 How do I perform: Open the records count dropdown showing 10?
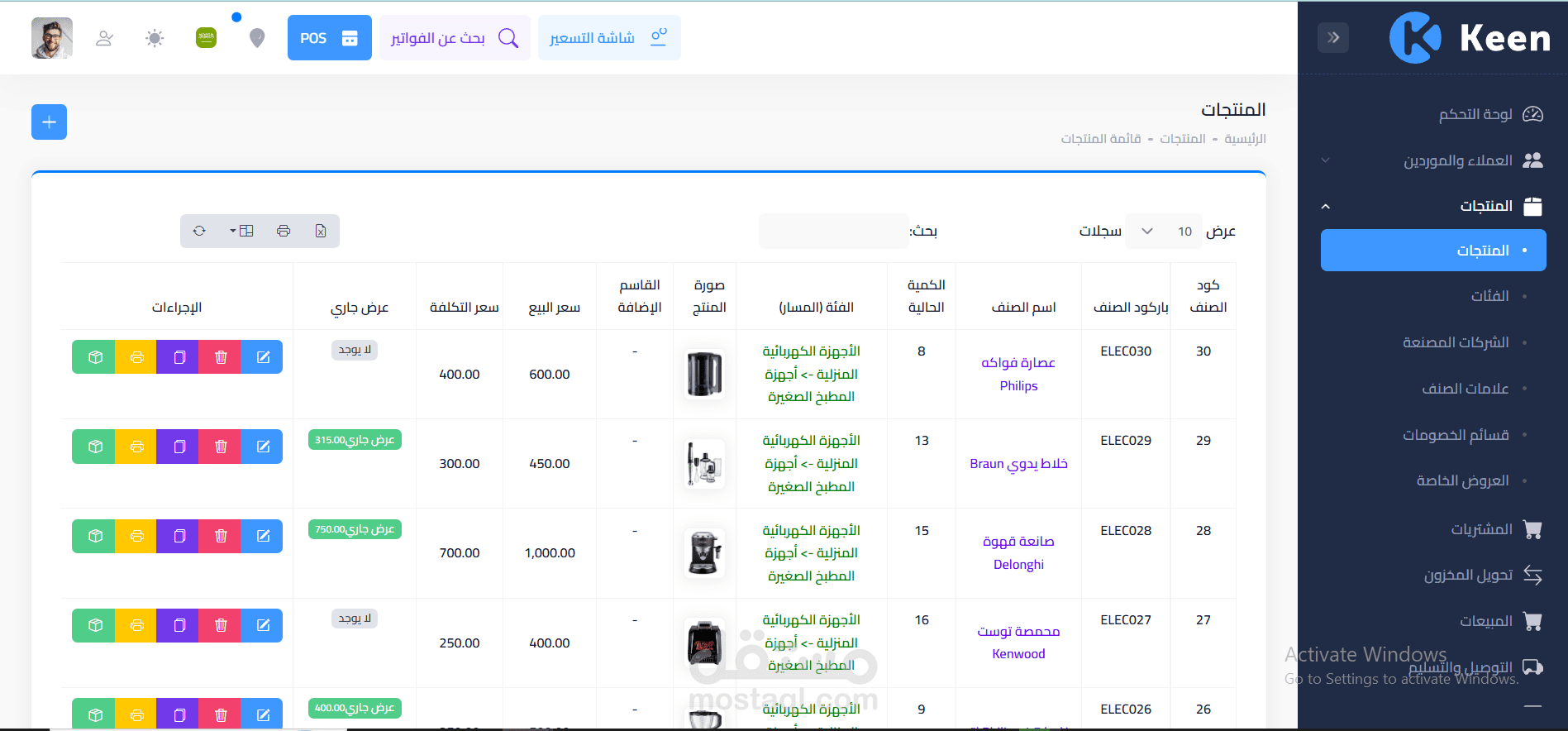pos(1164,232)
